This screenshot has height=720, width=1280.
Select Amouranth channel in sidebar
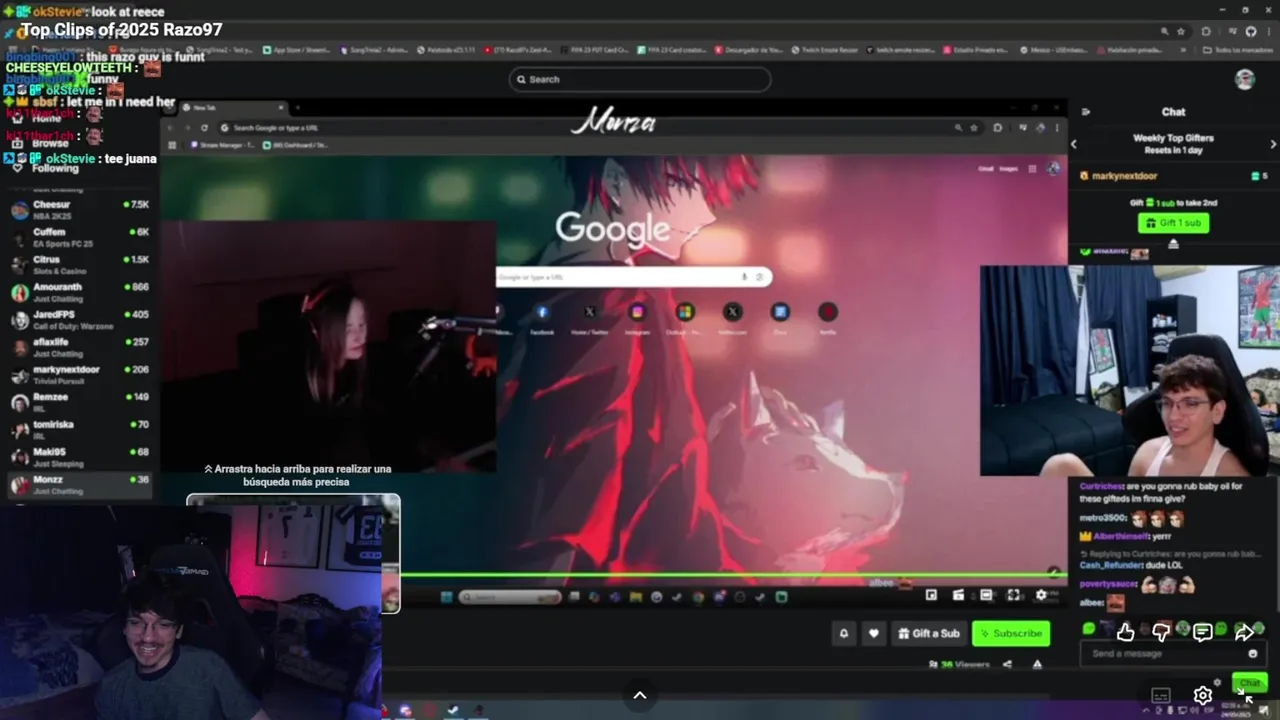[80, 292]
